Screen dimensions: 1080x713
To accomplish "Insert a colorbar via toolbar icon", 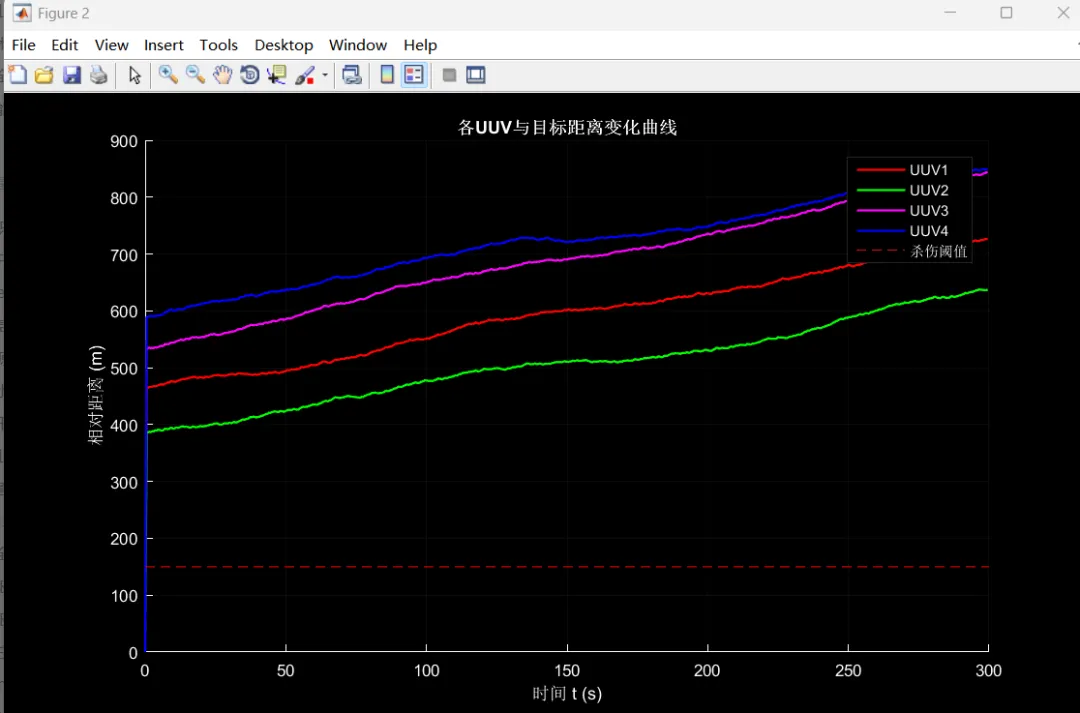I will tap(387, 74).
